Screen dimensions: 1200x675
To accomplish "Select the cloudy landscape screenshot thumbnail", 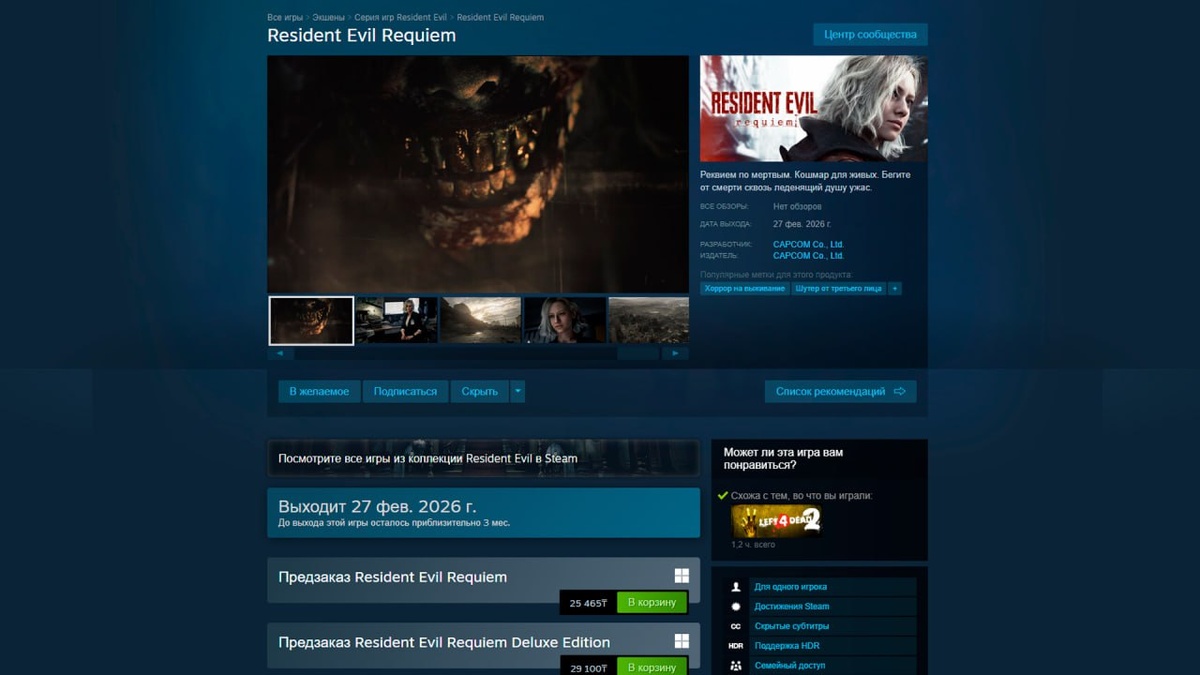I will pos(480,321).
